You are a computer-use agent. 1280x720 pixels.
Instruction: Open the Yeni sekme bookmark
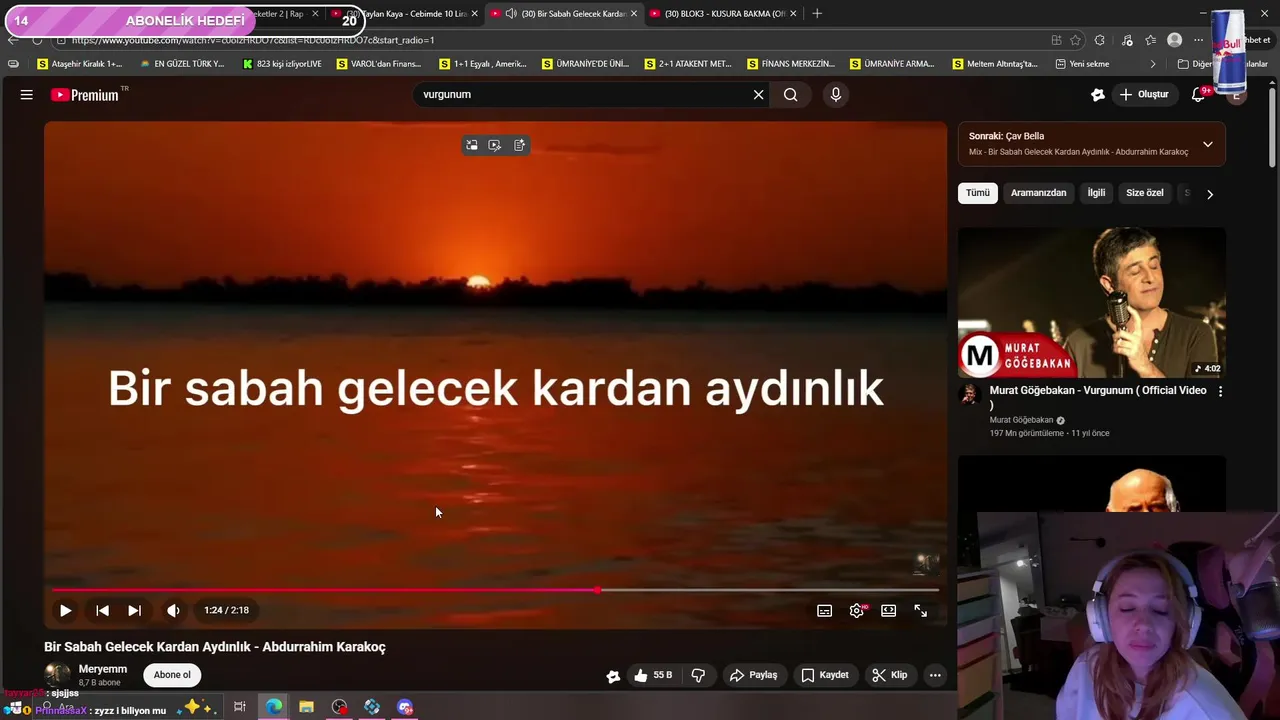pyautogui.click(x=1082, y=64)
